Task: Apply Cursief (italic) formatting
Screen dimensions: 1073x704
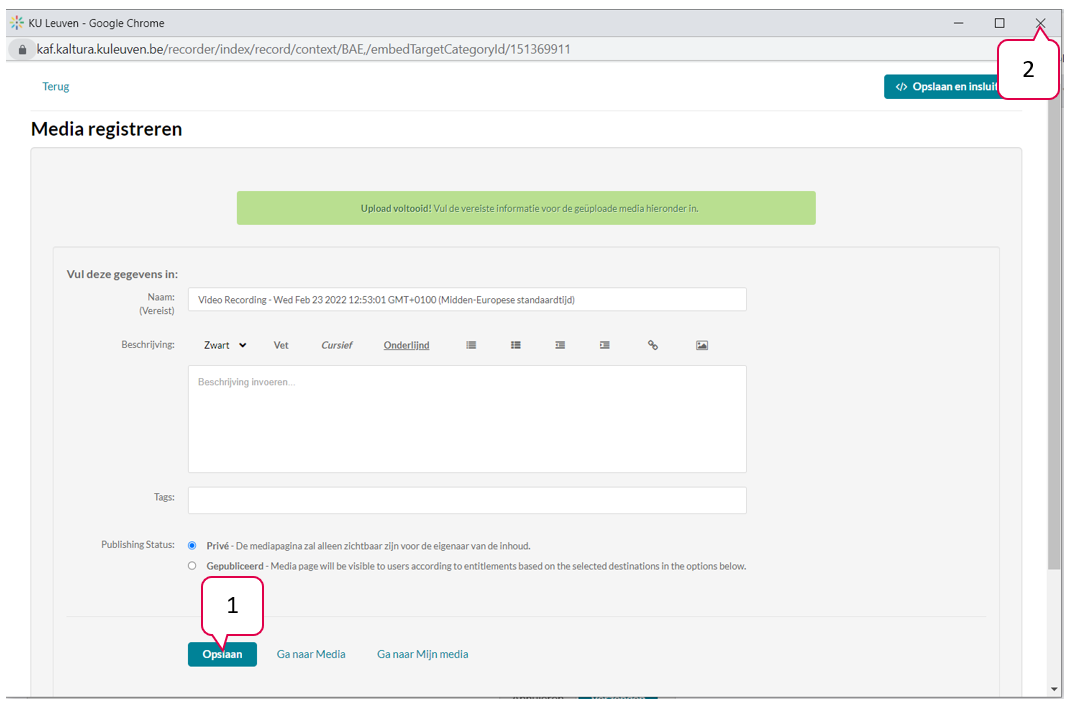Action: pos(337,346)
